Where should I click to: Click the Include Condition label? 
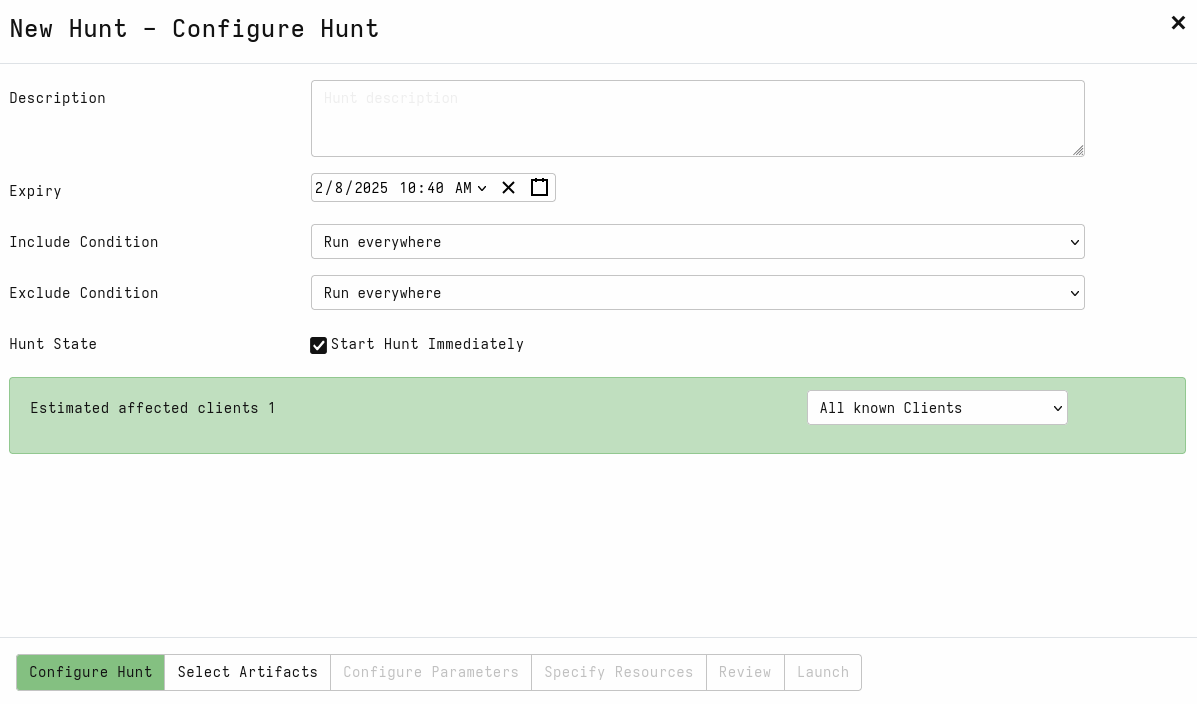(x=84, y=242)
